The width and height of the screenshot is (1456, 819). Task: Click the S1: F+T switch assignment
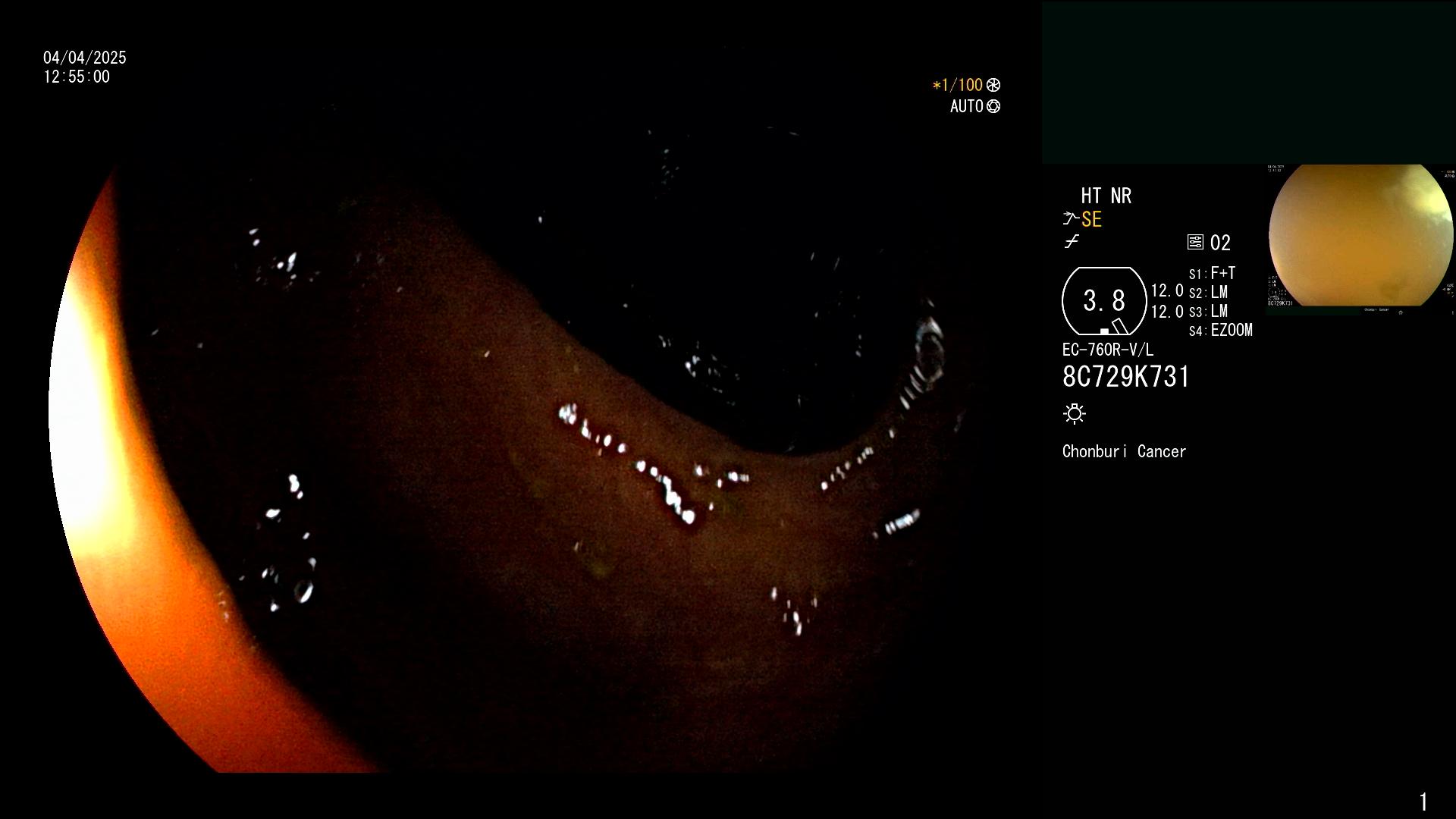[x=1213, y=273]
